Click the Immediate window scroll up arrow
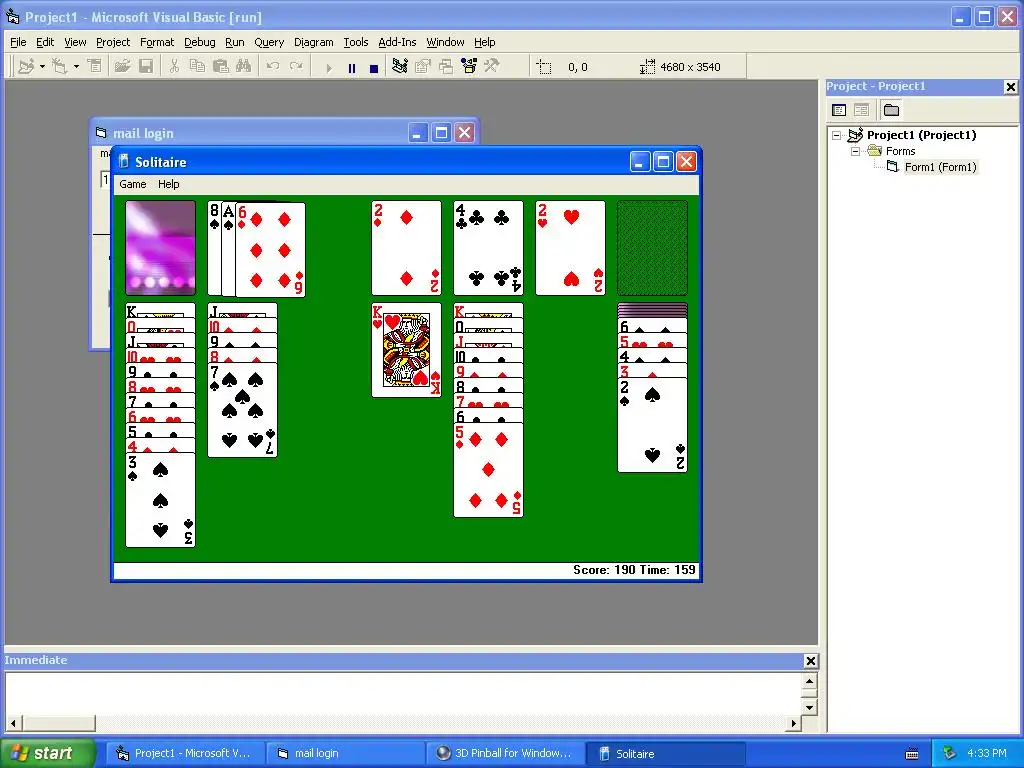1024x768 pixels. pyautogui.click(x=809, y=682)
